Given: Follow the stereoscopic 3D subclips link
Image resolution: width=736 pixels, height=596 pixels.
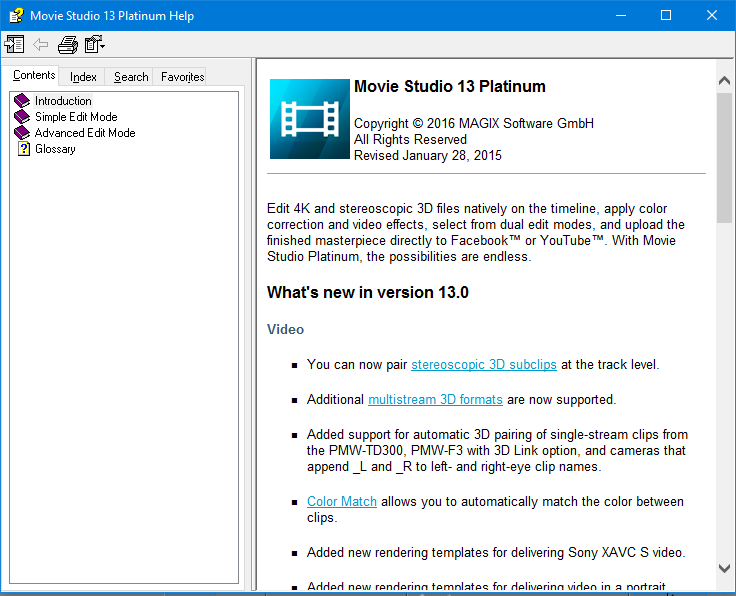Looking at the screenshot, I should tap(484, 365).
